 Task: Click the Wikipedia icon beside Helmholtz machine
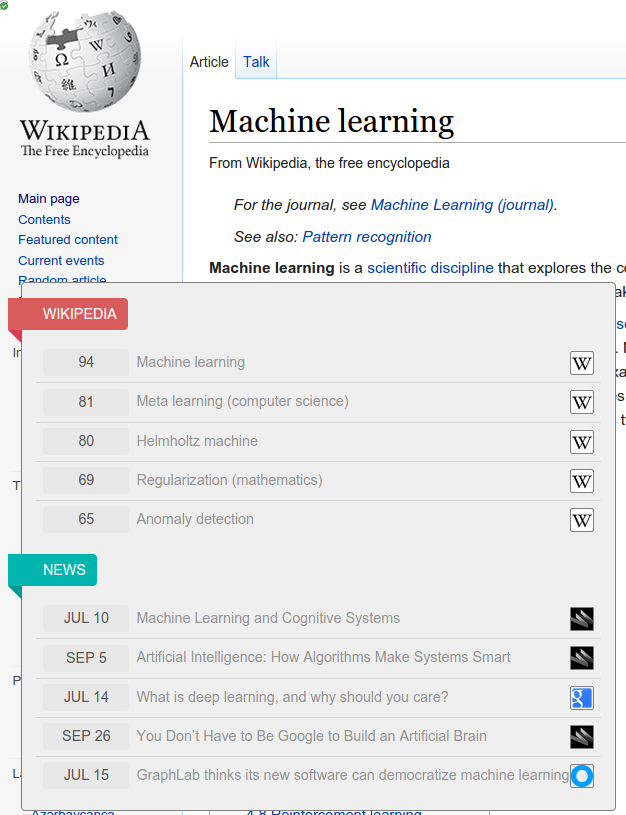pyautogui.click(x=581, y=442)
